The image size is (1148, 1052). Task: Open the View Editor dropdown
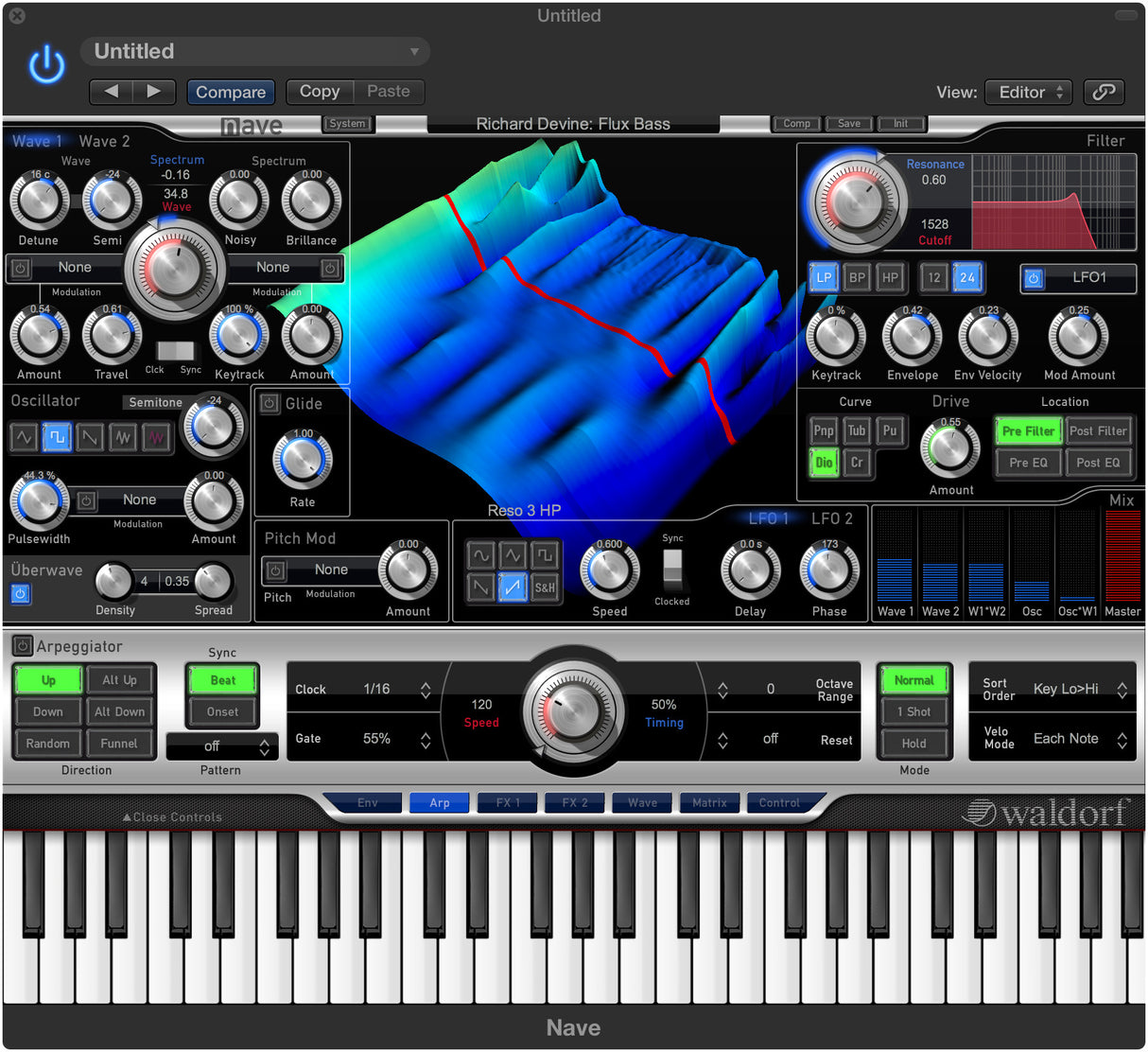point(1028,92)
